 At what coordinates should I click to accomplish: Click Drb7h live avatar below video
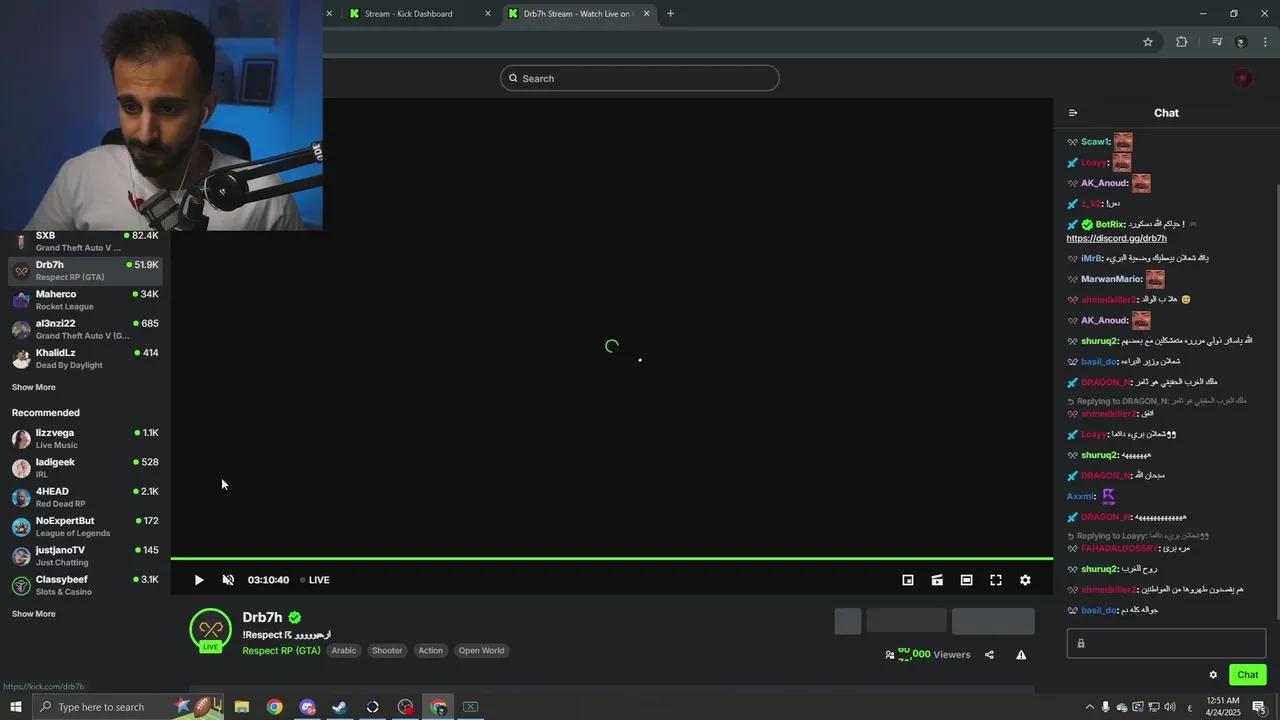(210, 630)
